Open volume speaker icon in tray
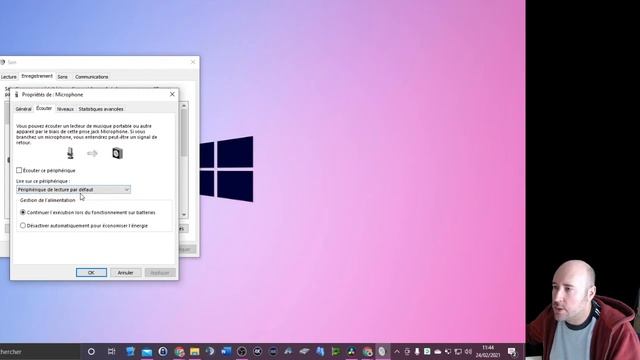This screenshot has width=640, height=360. coord(468,351)
